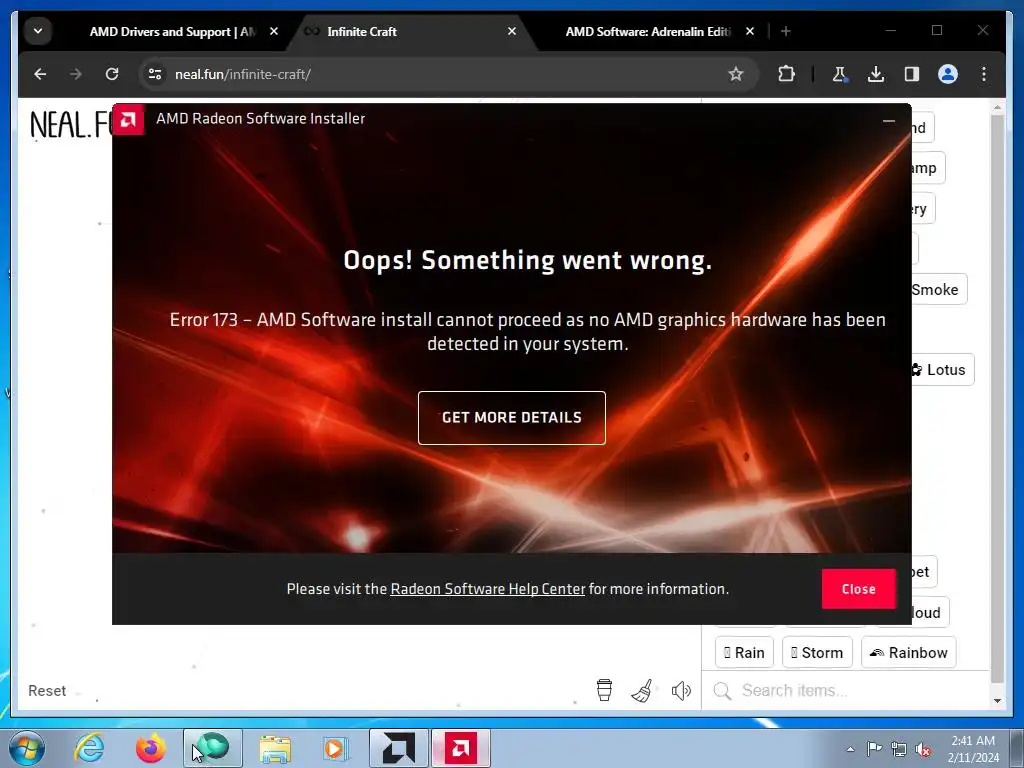Viewport: 1024px width, 768px height.
Task: Select the Rainbow item
Action: tap(908, 652)
